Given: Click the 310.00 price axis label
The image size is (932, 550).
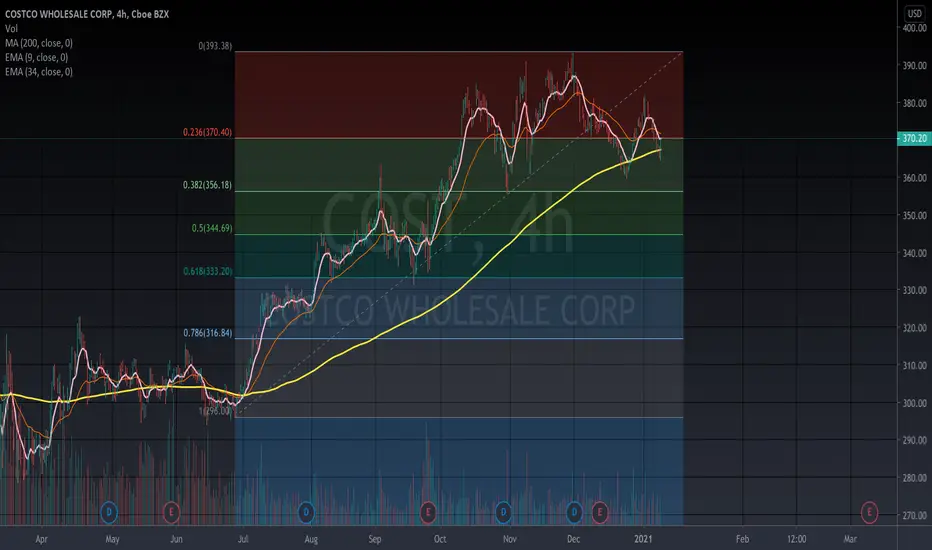Looking at the screenshot, I should [914, 365].
